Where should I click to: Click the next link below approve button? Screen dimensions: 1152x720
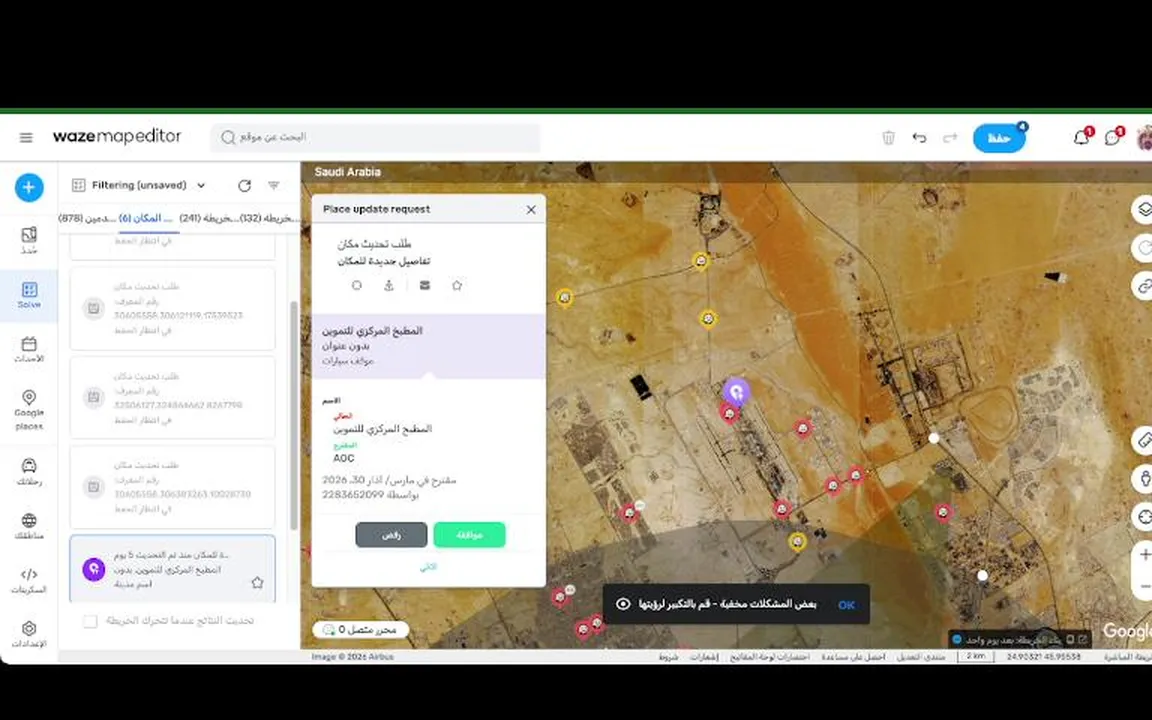click(x=428, y=566)
